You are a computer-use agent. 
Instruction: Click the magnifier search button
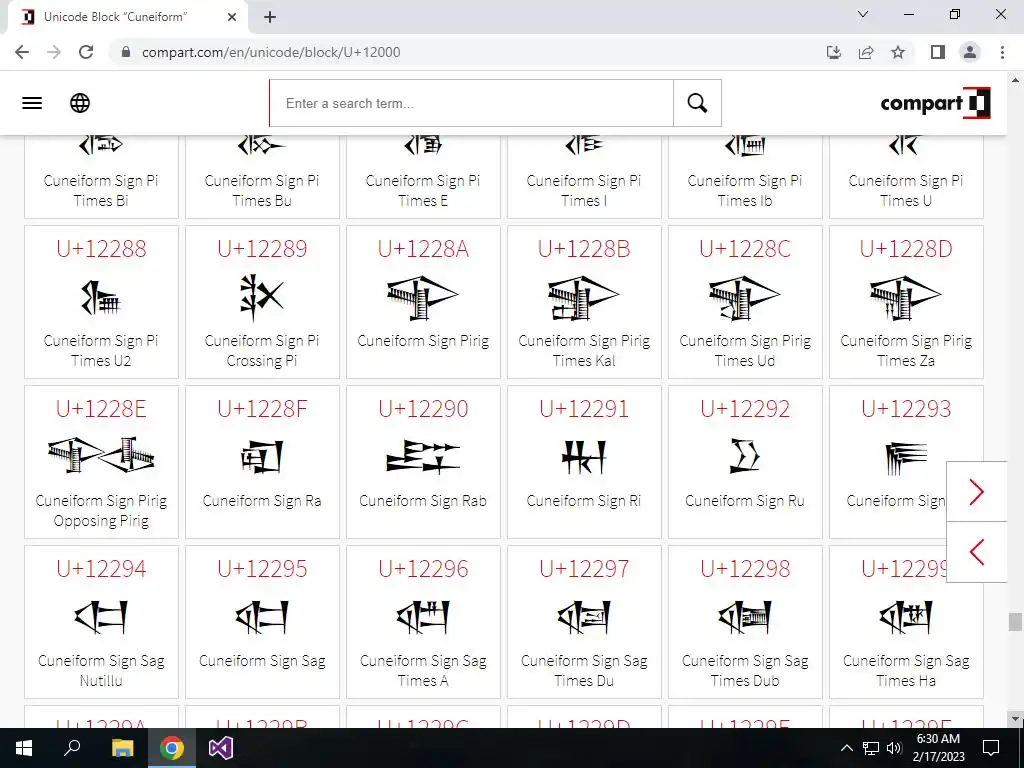[x=697, y=103]
